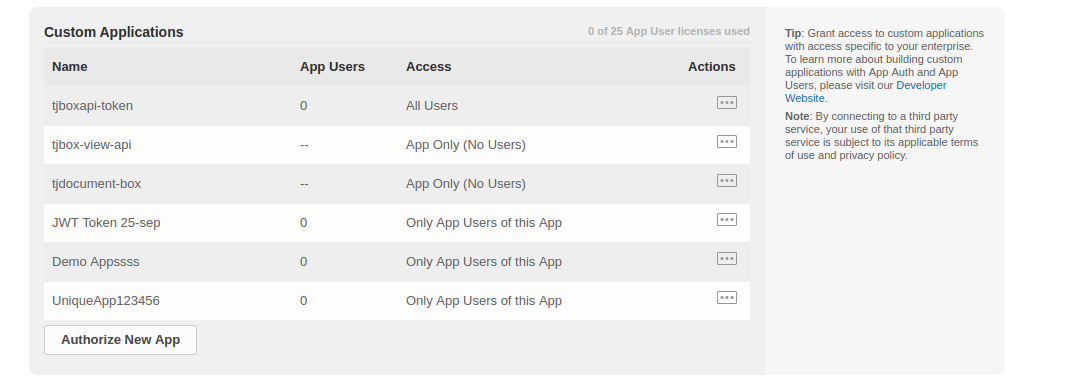Select the tjbox-view-api app name
Screen dimensions: 1082x379
tap(92, 145)
